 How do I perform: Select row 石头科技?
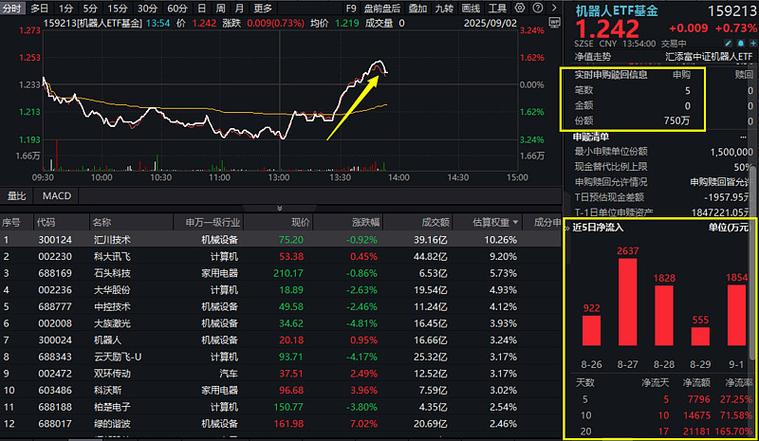point(281,273)
